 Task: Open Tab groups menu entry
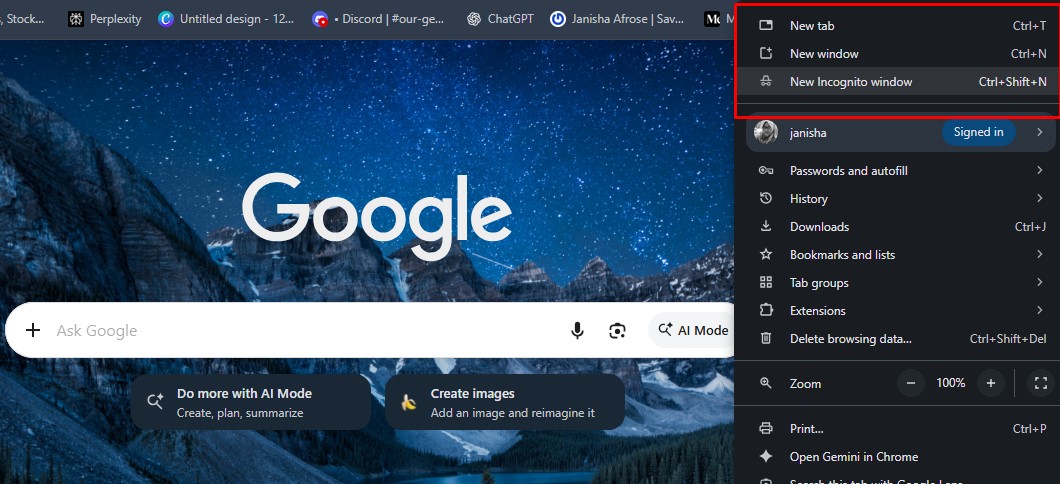[x=896, y=283]
